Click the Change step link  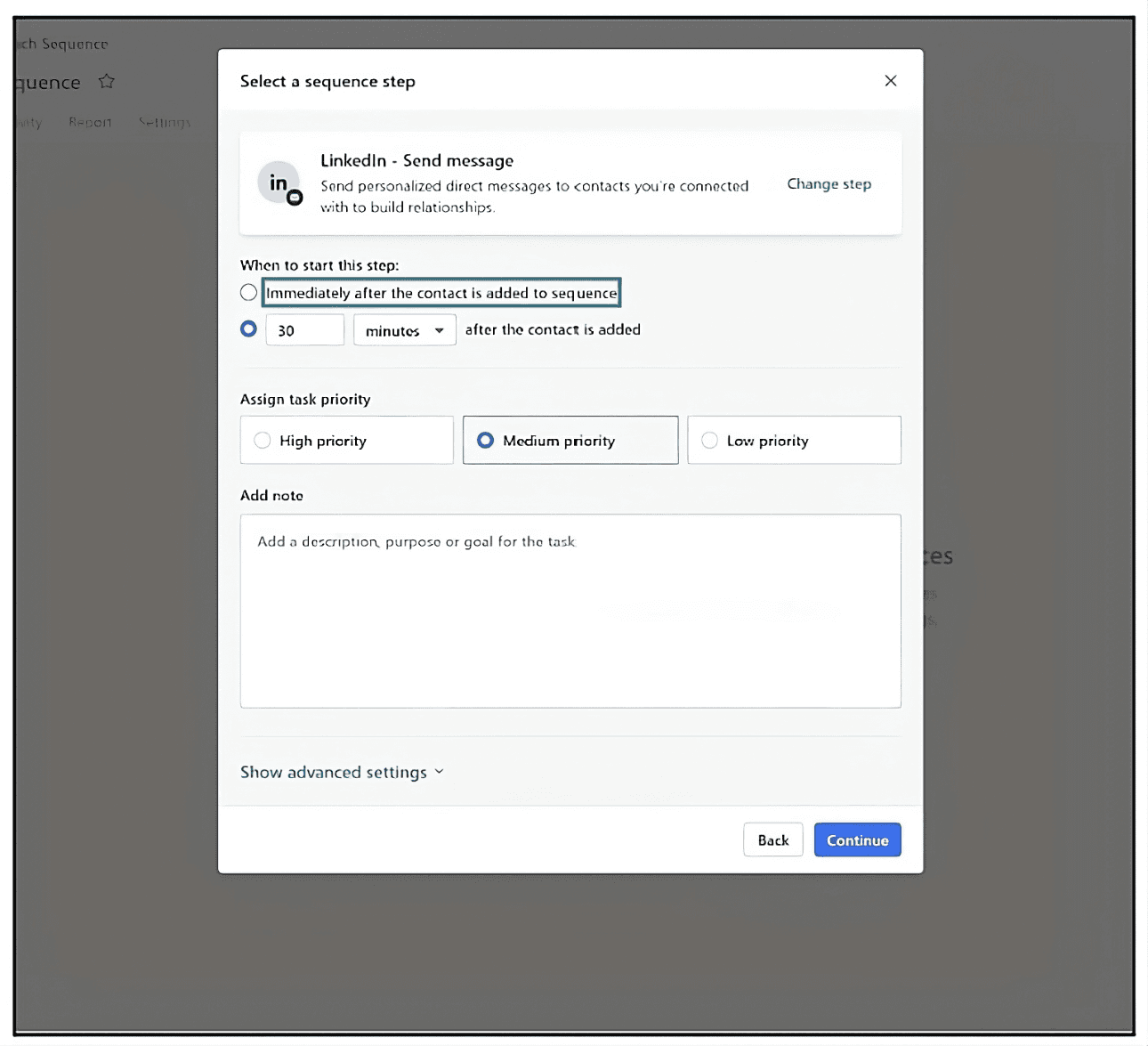829,184
